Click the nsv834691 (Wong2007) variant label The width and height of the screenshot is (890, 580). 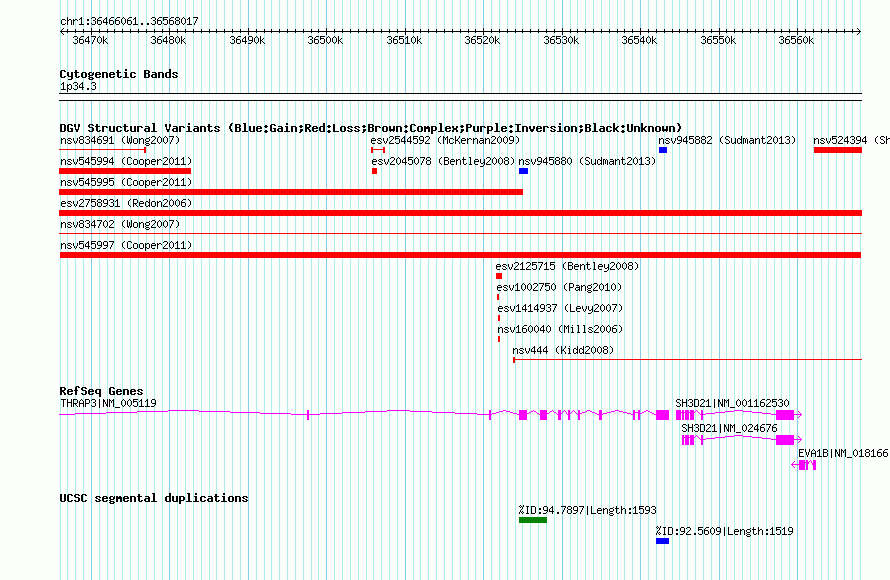120,140
